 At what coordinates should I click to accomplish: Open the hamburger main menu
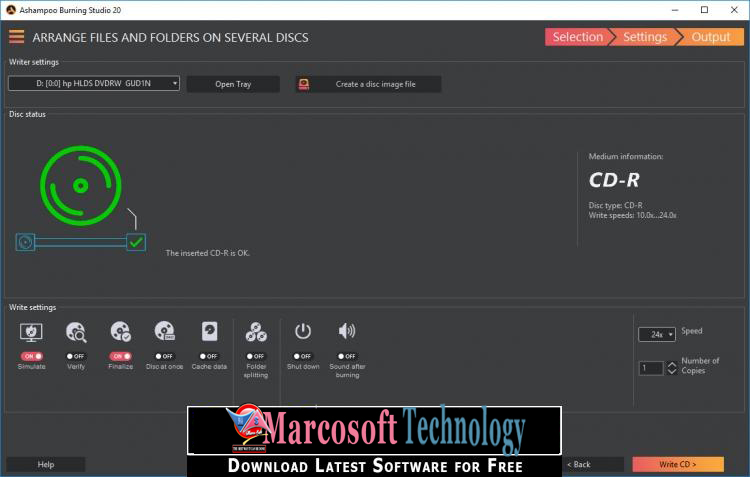16,37
